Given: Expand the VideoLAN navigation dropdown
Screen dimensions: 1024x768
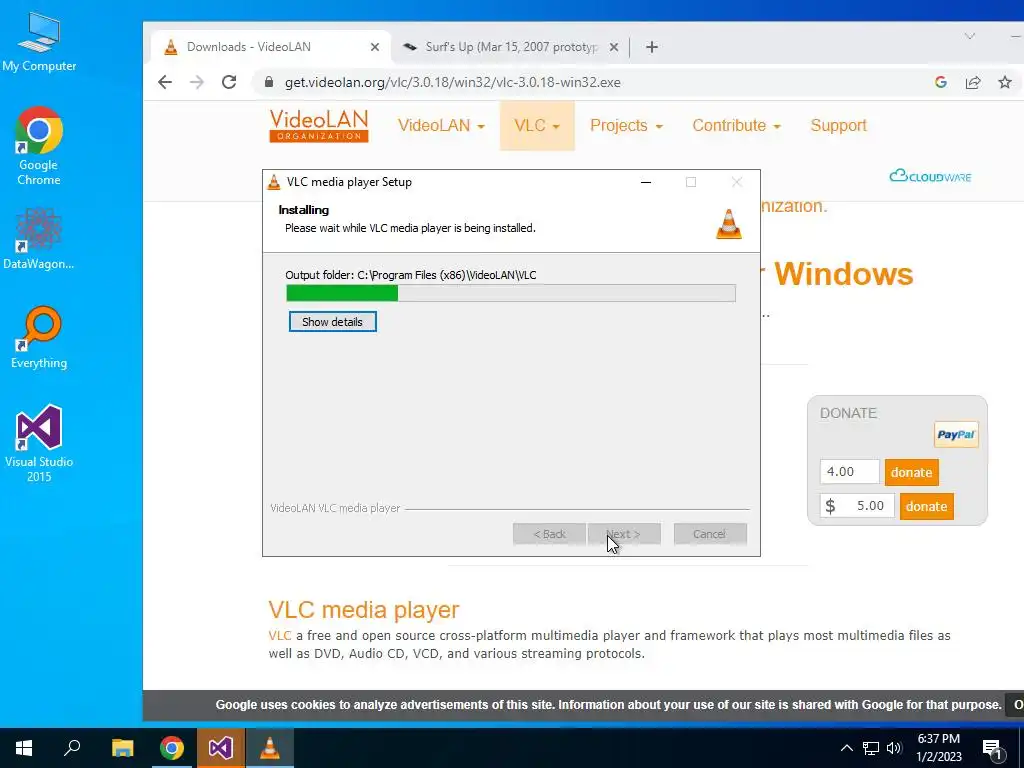Looking at the screenshot, I should tap(441, 125).
